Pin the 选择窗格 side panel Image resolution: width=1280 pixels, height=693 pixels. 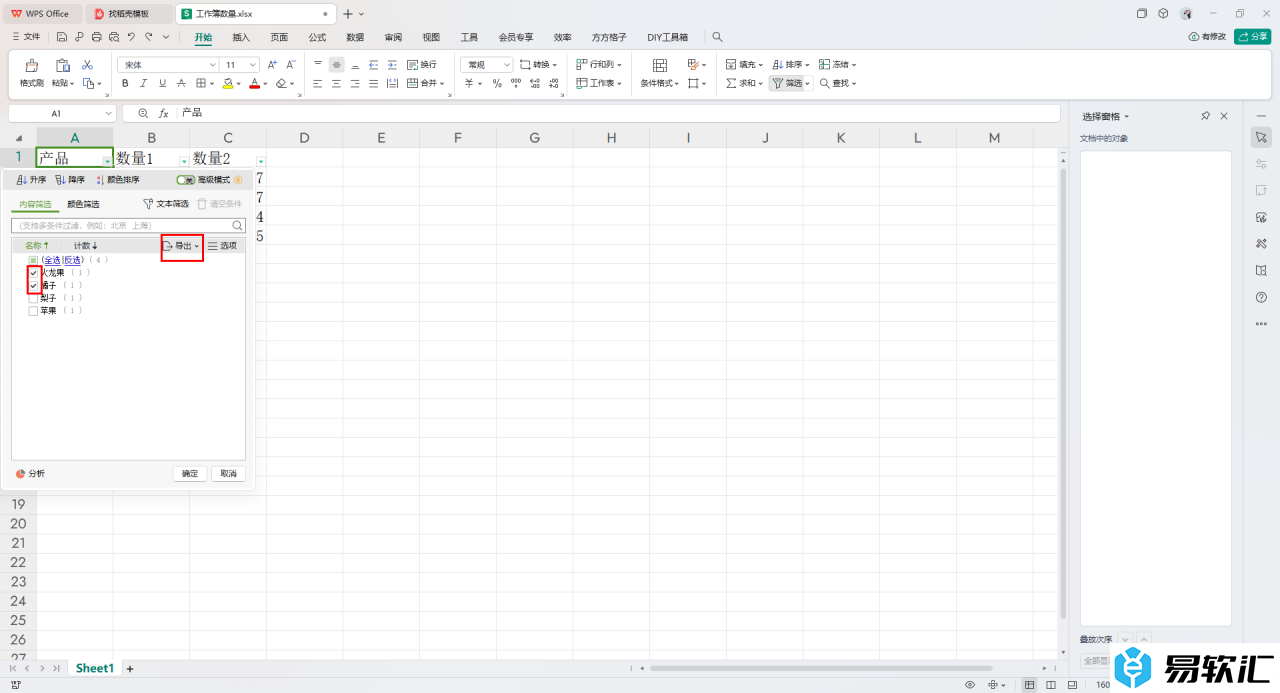point(1206,116)
